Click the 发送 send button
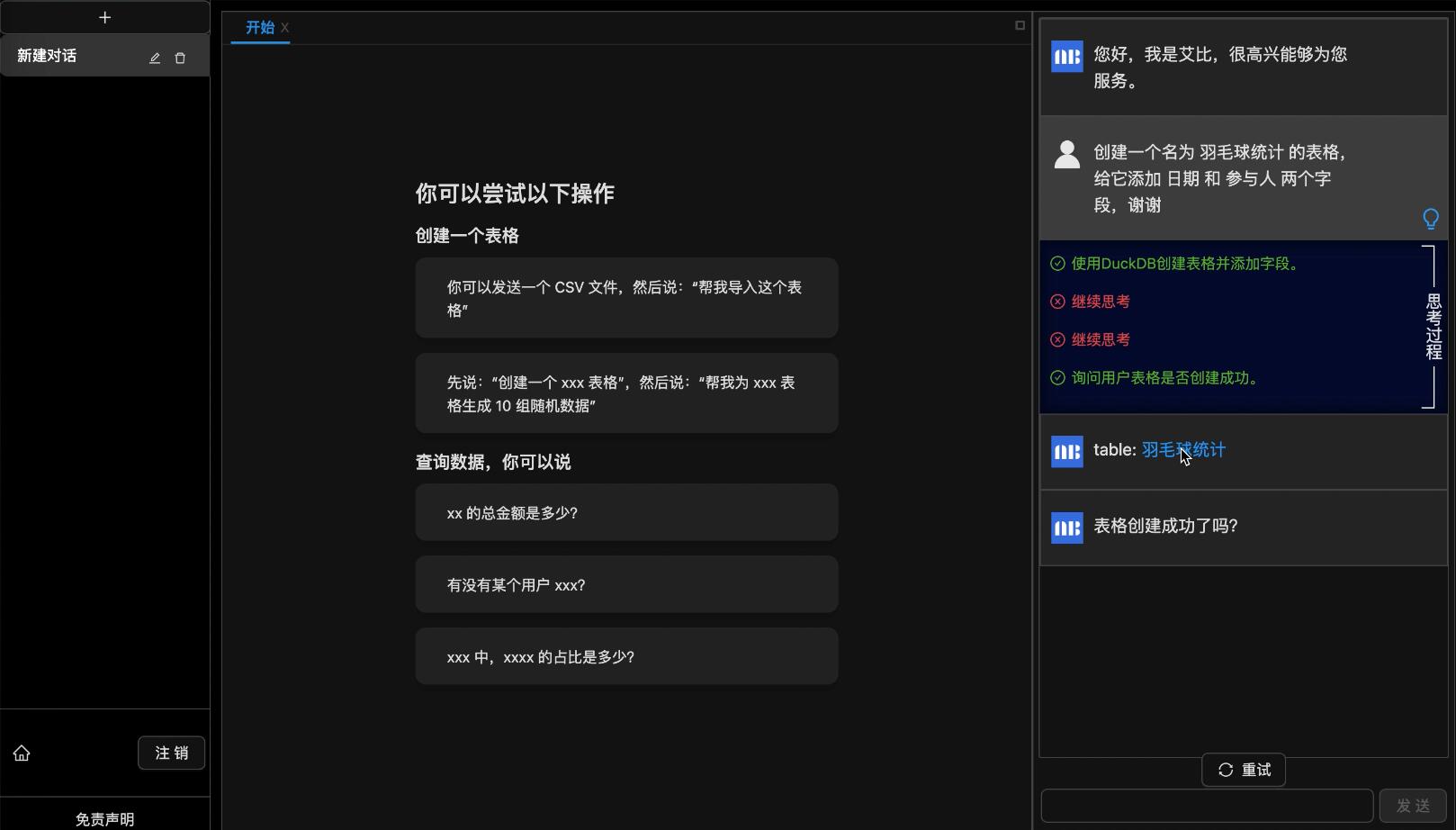The height and width of the screenshot is (830, 1456). tap(1412, 806)
